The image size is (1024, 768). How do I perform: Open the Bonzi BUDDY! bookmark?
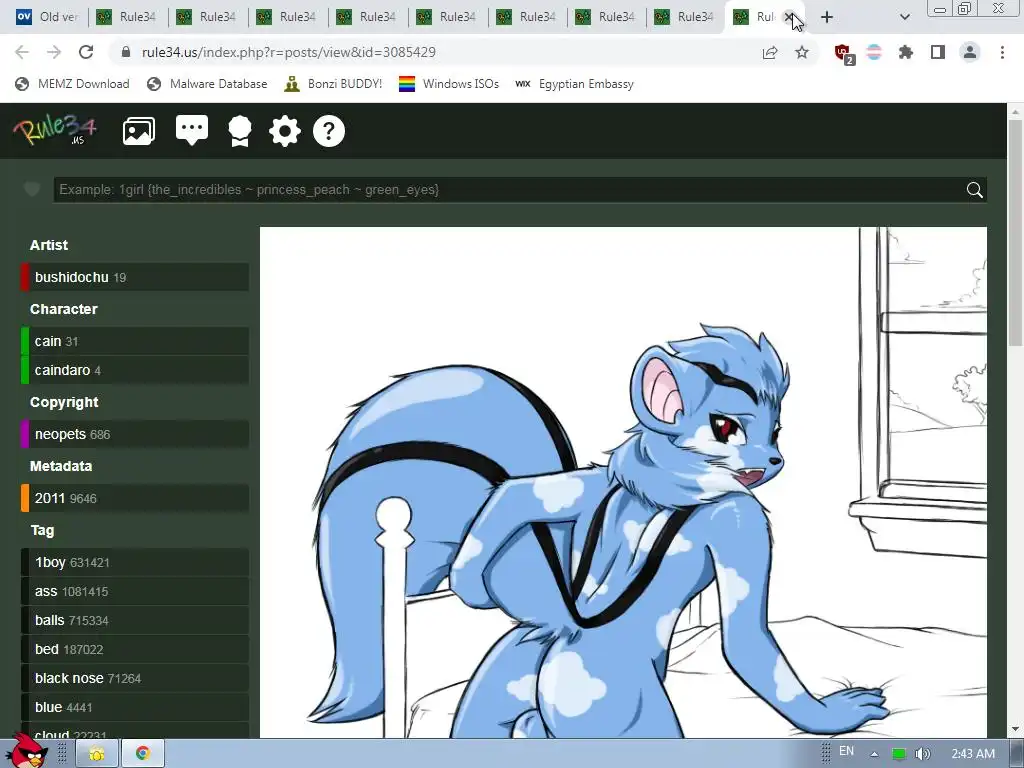tap(334, 84)
